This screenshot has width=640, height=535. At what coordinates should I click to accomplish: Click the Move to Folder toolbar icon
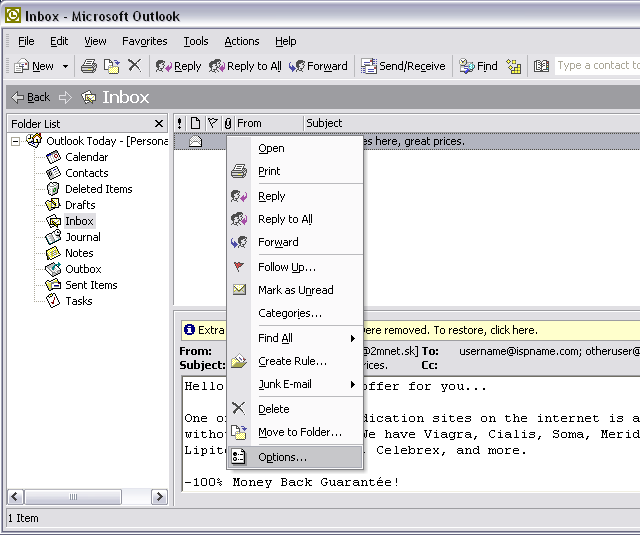click(x=111, y=66)
